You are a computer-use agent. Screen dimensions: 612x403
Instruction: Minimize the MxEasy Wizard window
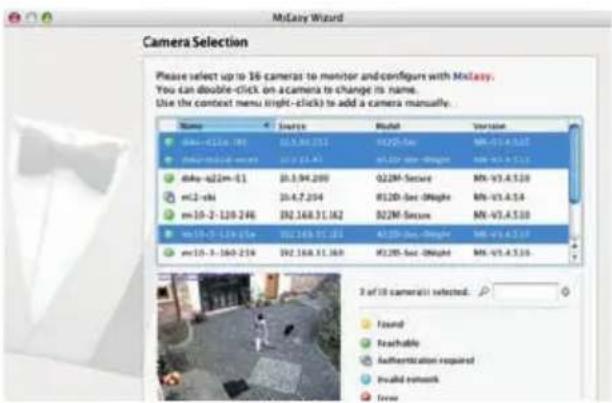(x=31, y=18)
